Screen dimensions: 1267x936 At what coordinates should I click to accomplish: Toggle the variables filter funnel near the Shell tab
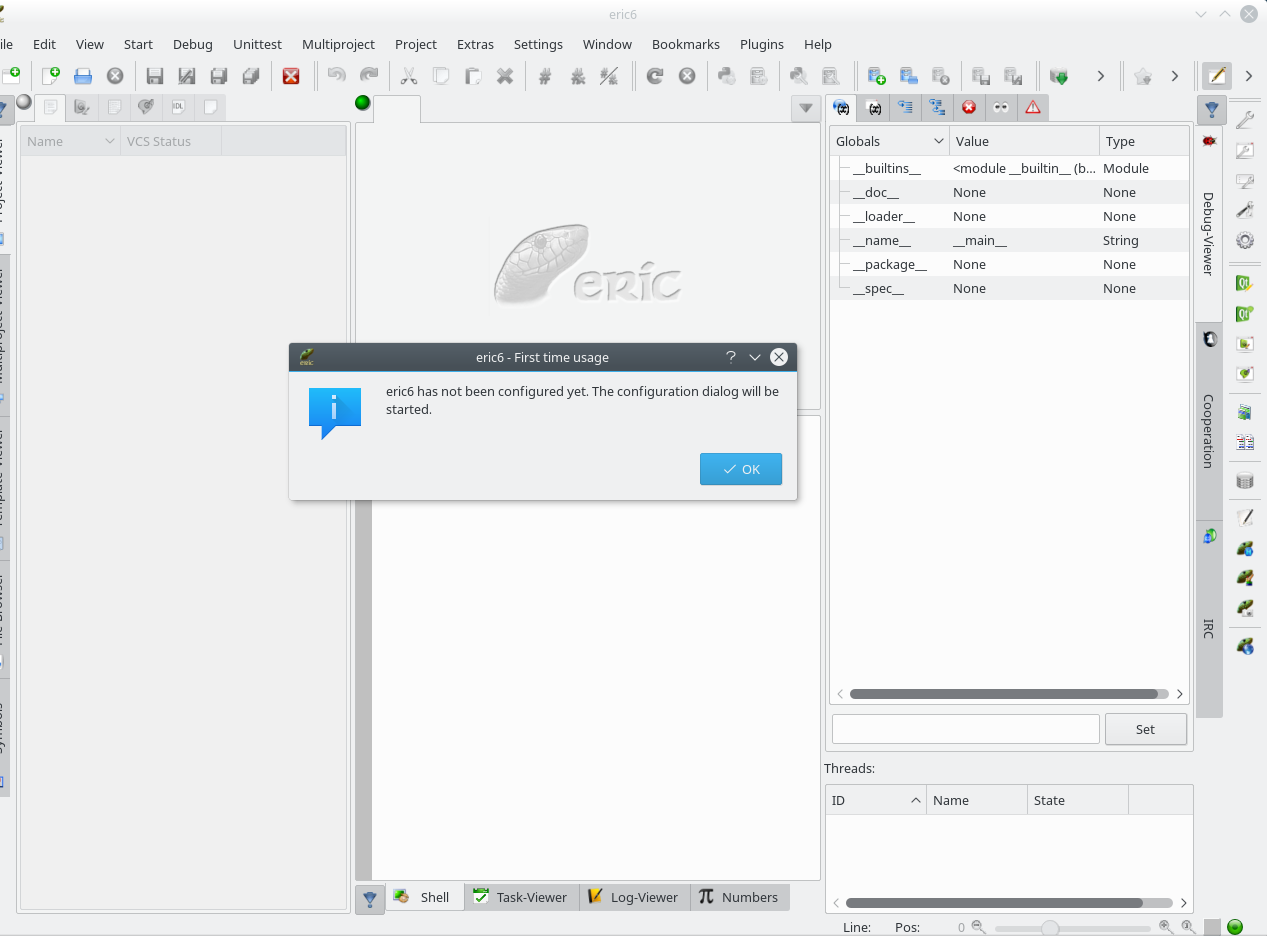click(x=369, y=897)
